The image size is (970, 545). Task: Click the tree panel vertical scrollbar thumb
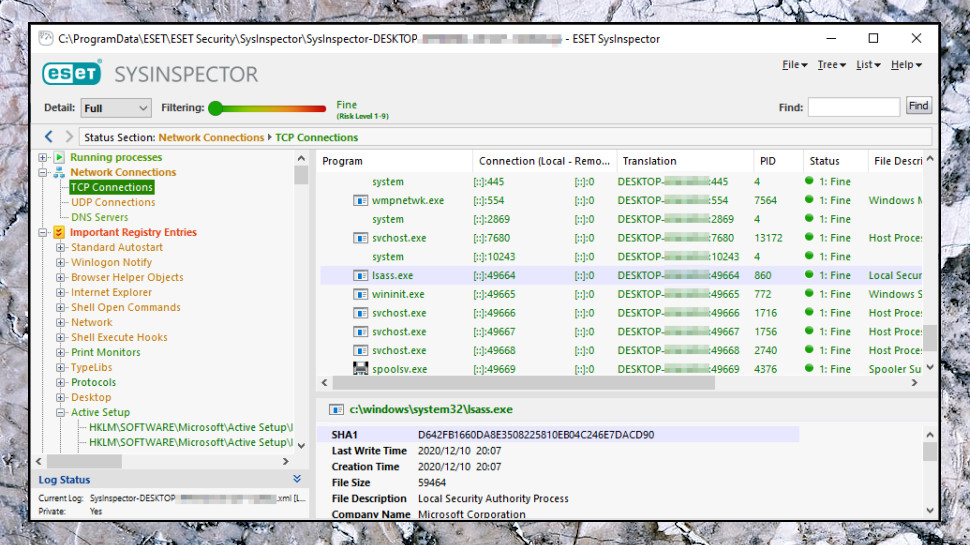301,175
